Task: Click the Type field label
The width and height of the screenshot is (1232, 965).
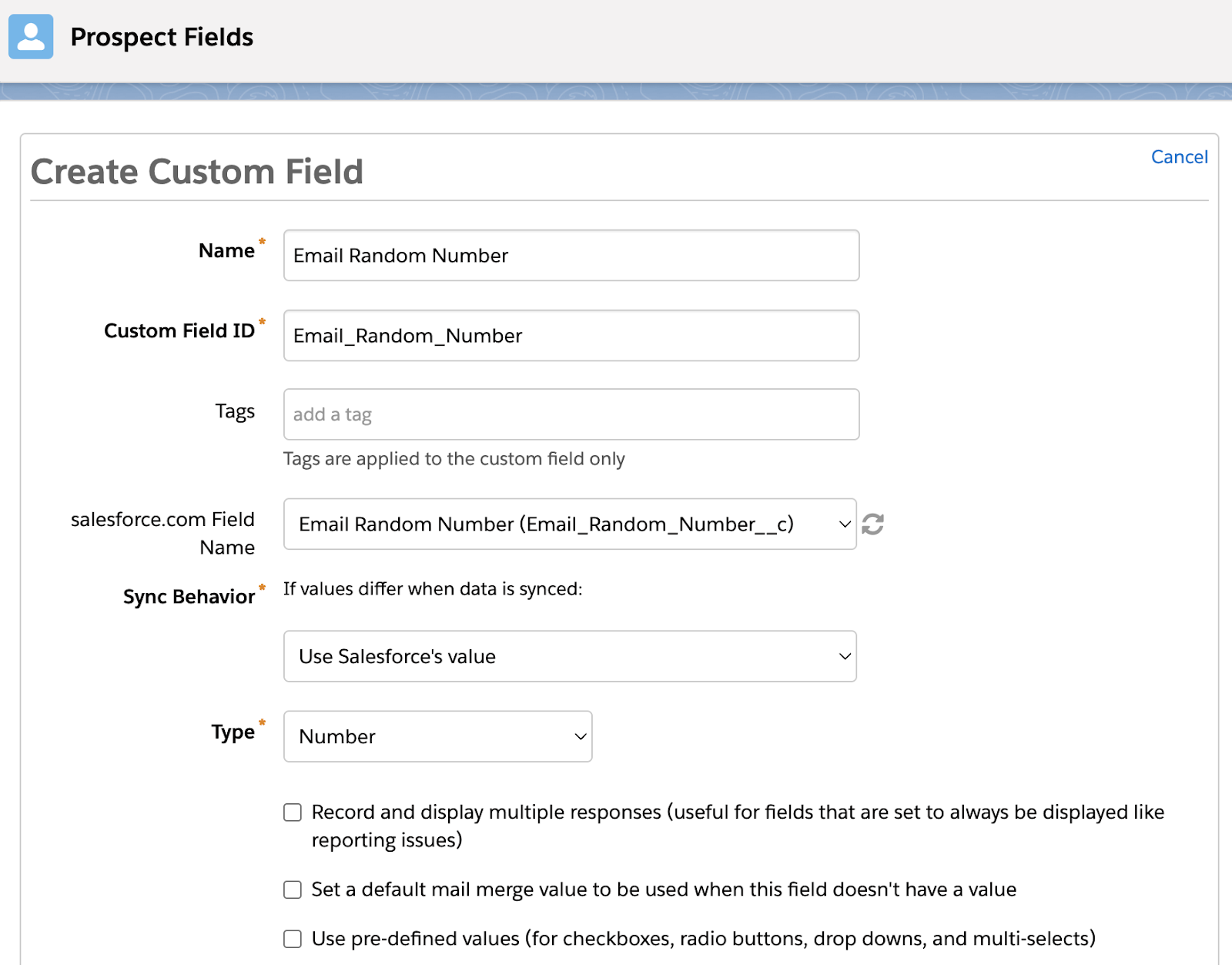Action: 233,732
